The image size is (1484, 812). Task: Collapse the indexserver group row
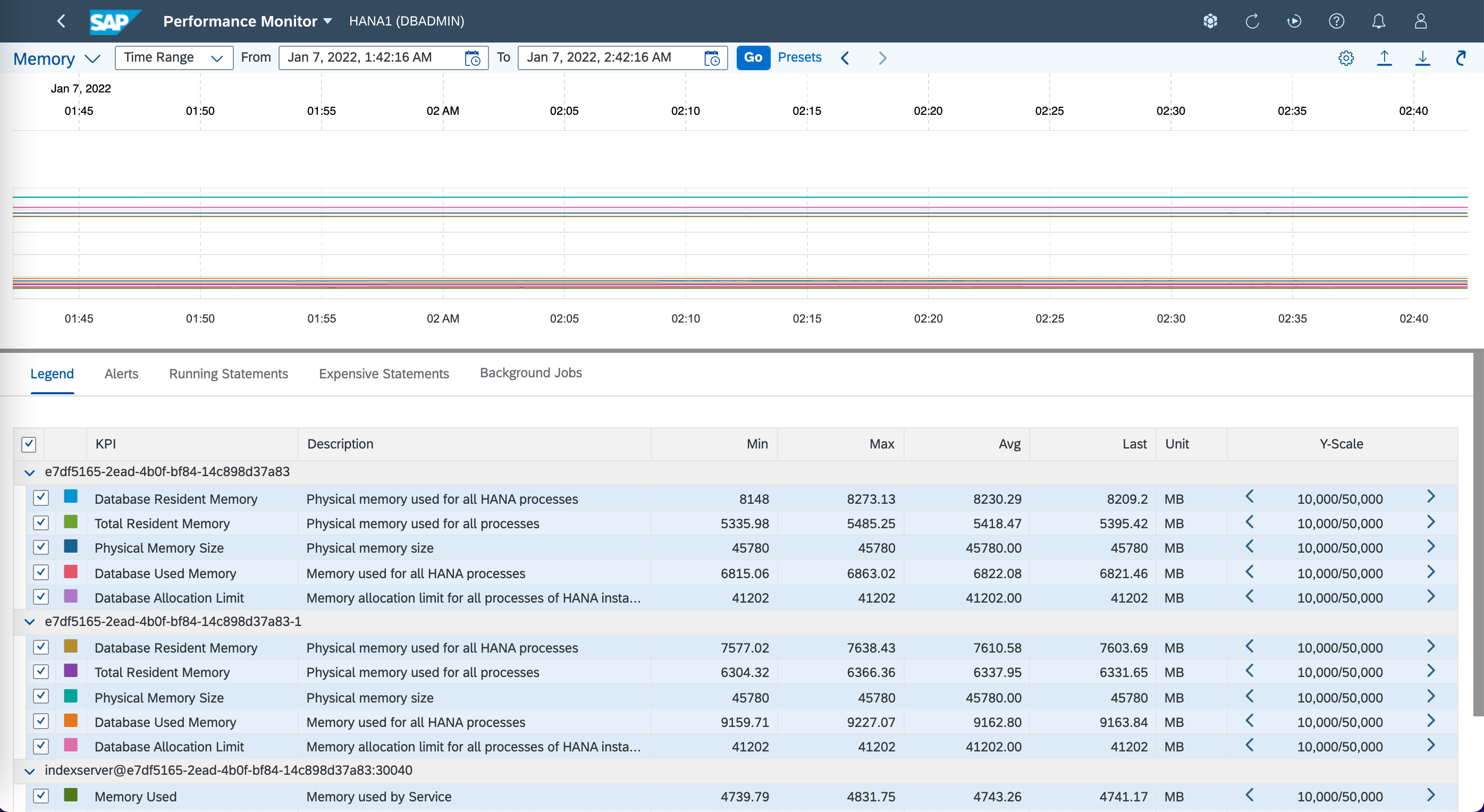click(x=30, y=771)
